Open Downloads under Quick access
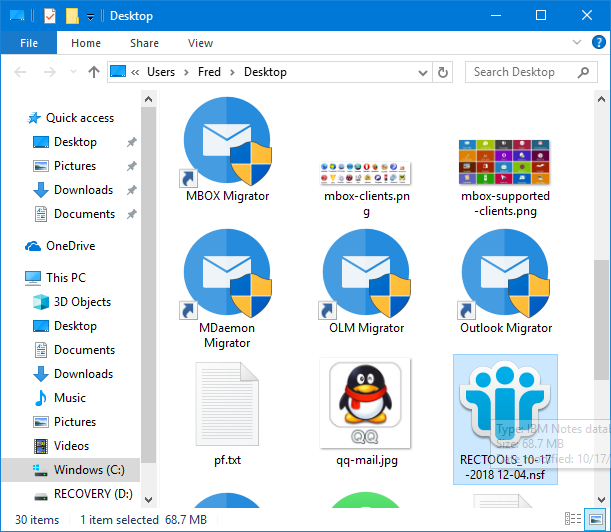The height and width of the screenshot is (532, 611). pyautogui.click(x=83, y=190)
